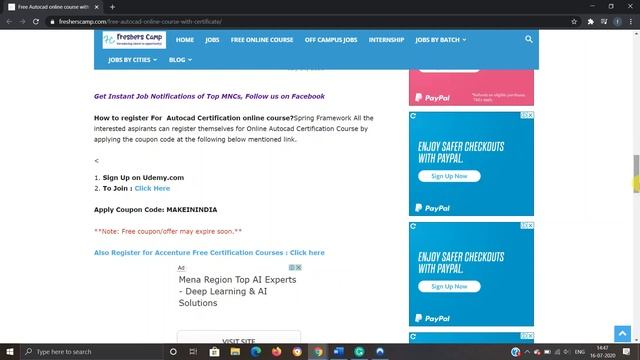The width and height of the screenshot is (640, 360).
Task: Go forward using the browser forward arrow
Action: tap(22, 21)
